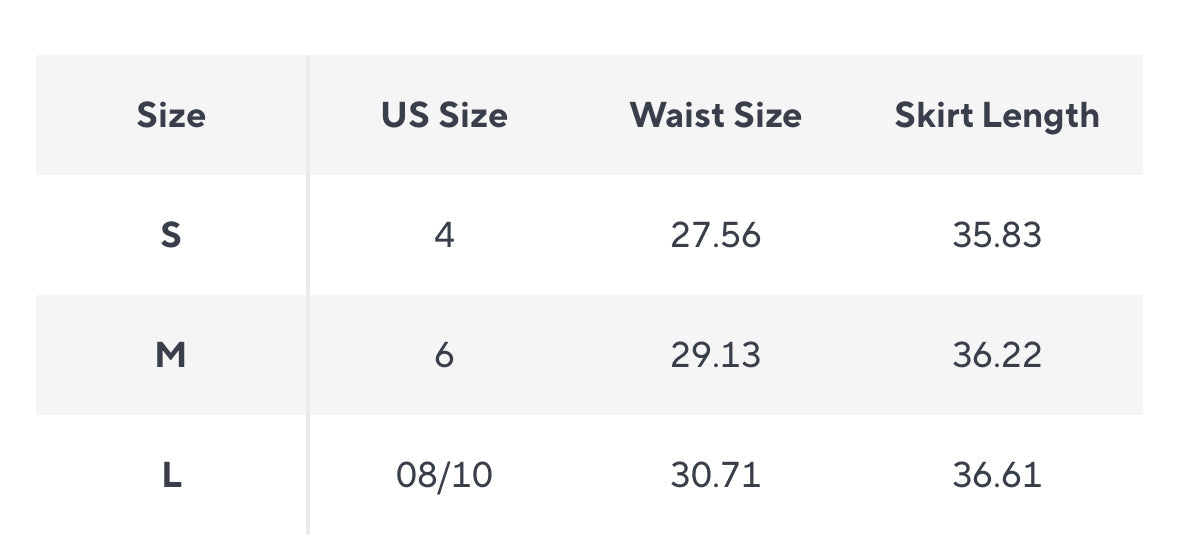Pick skirt length value 36.61
The image size is (1179, 543).
coord(996,475)
